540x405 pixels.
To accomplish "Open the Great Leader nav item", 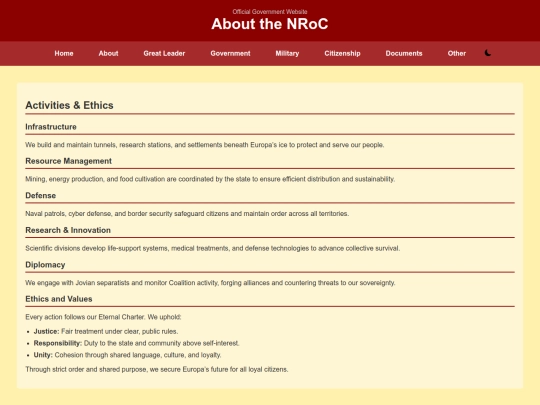I will [x=164, y=53].
